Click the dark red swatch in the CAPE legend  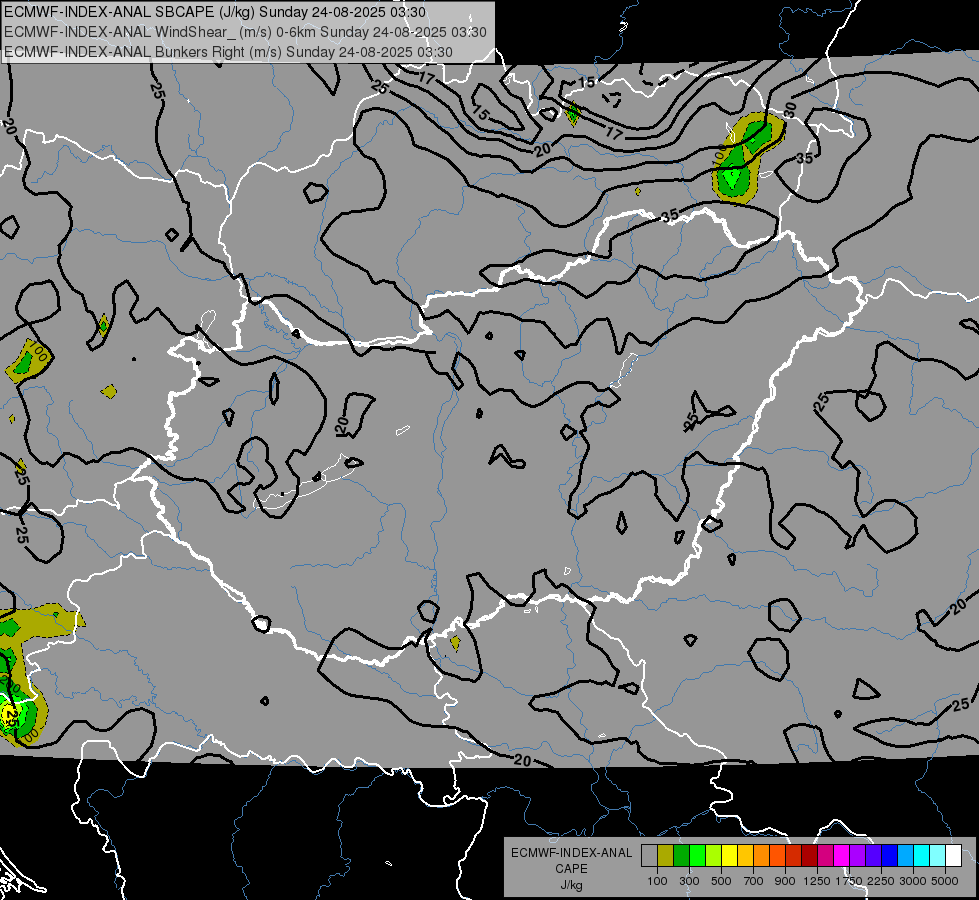pos(809,855)
